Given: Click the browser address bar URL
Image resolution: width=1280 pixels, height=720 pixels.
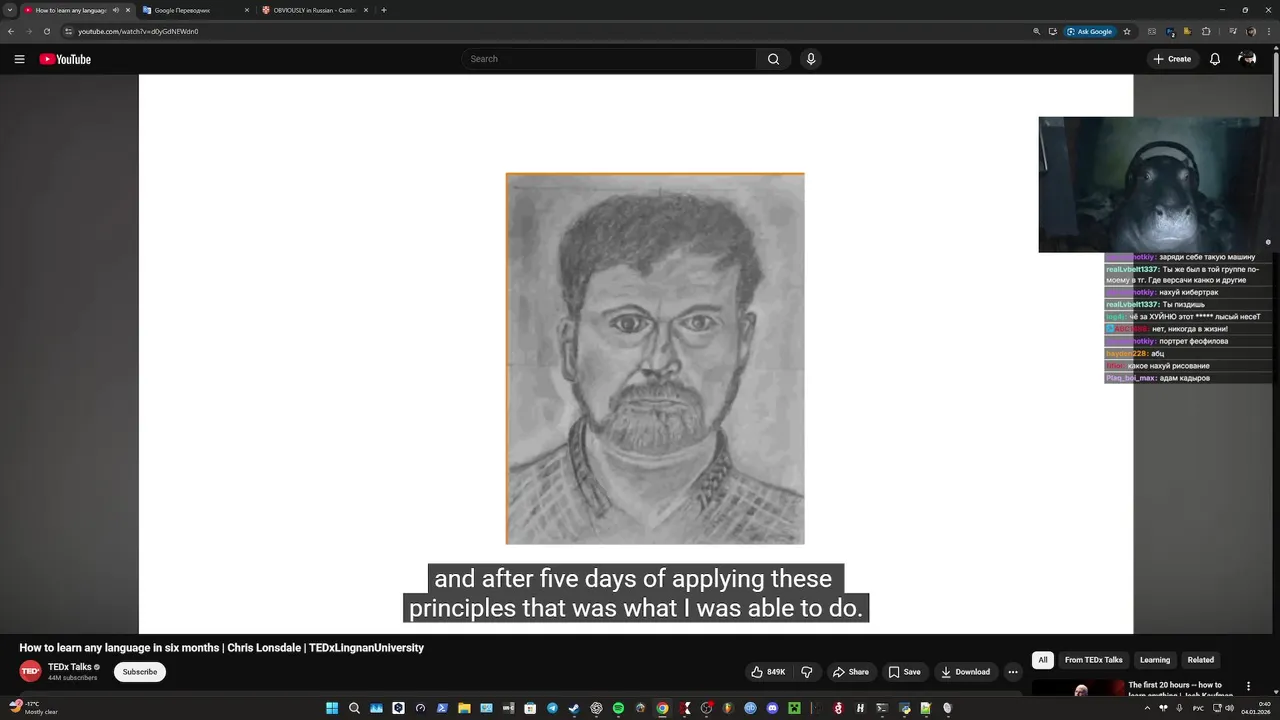Looking at the screenshot, I should tap(138, 31).
